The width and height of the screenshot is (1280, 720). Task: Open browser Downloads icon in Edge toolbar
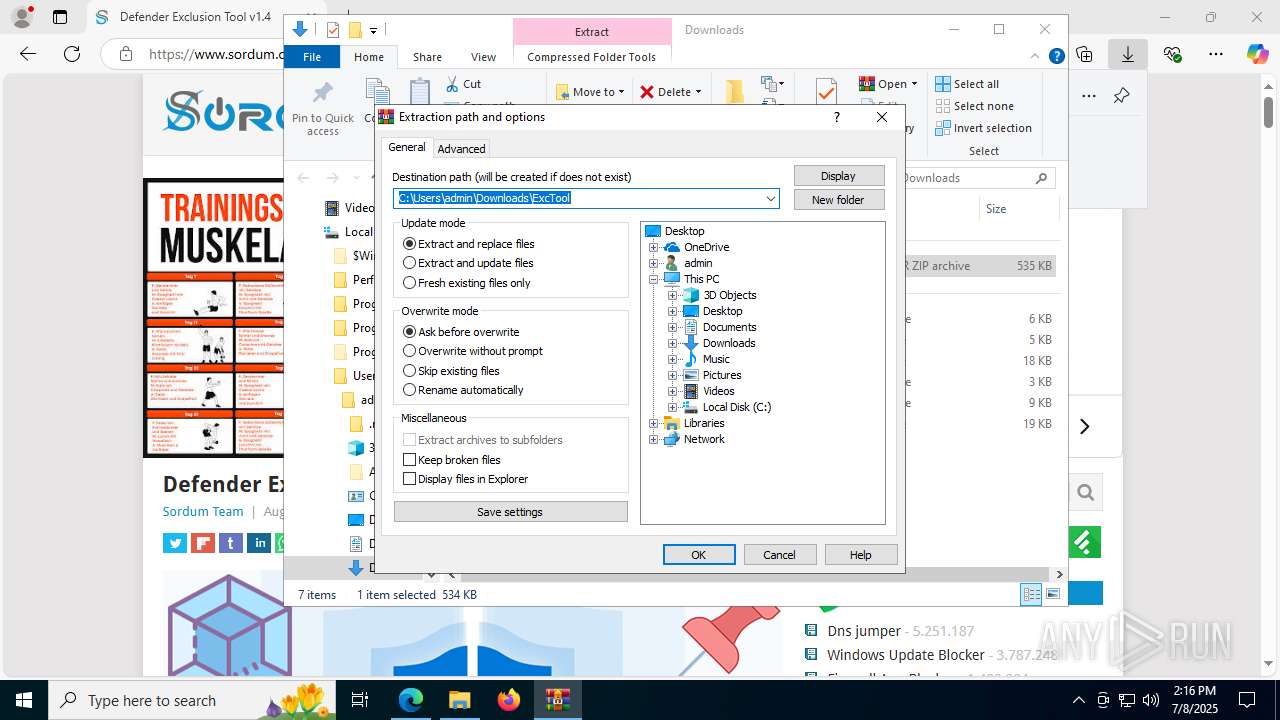click(x=1127, y=54)
